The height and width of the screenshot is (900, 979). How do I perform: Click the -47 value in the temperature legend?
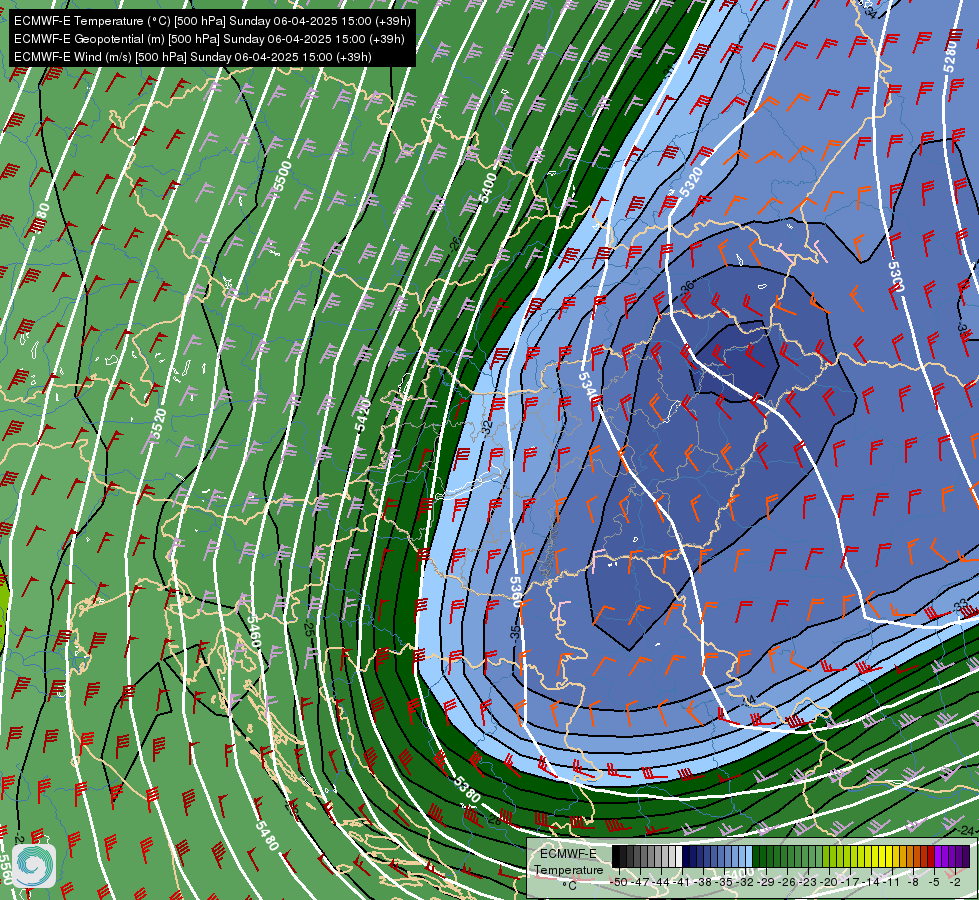point(640,882)
